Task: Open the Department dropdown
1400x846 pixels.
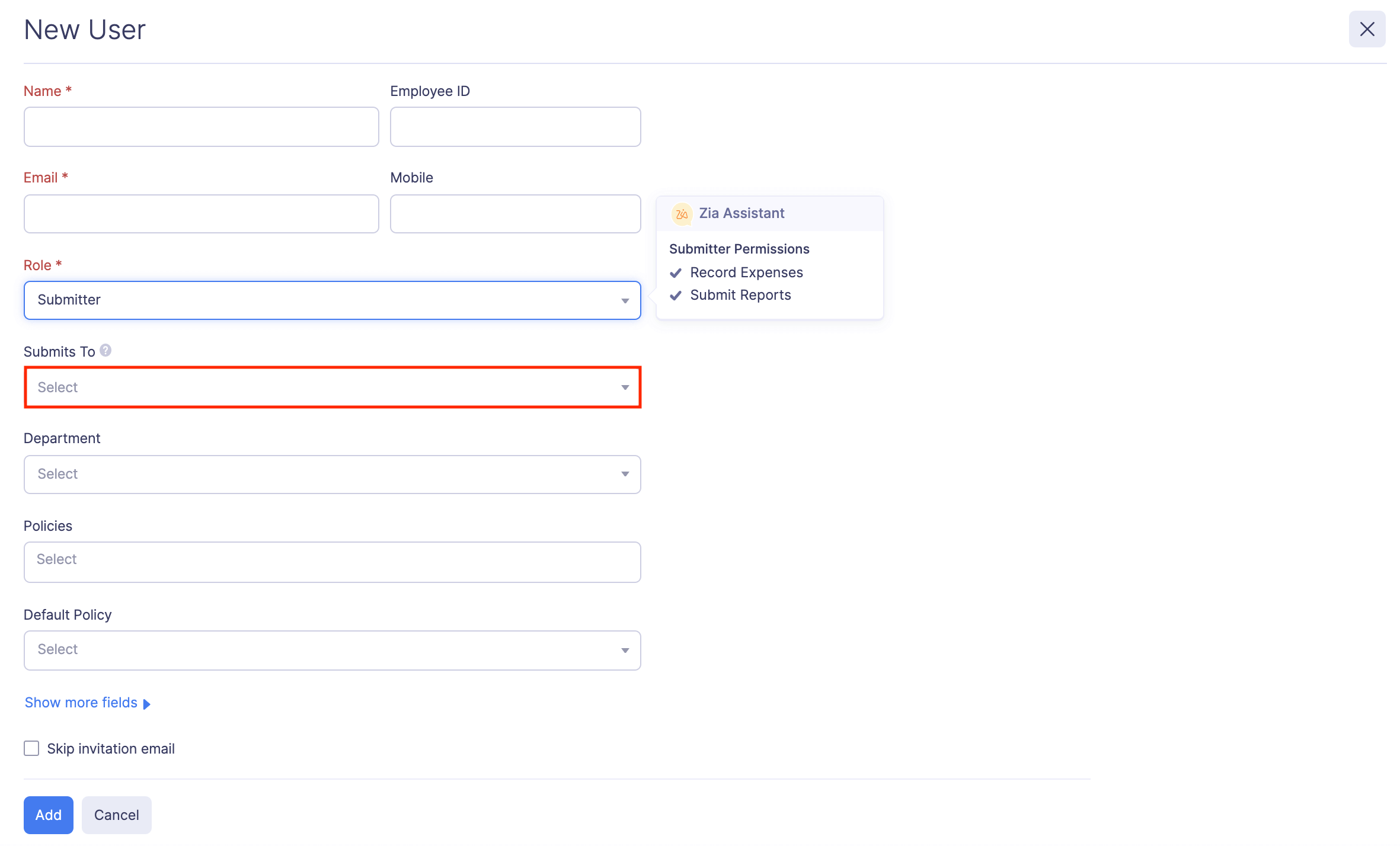Action: coord(332,474)
